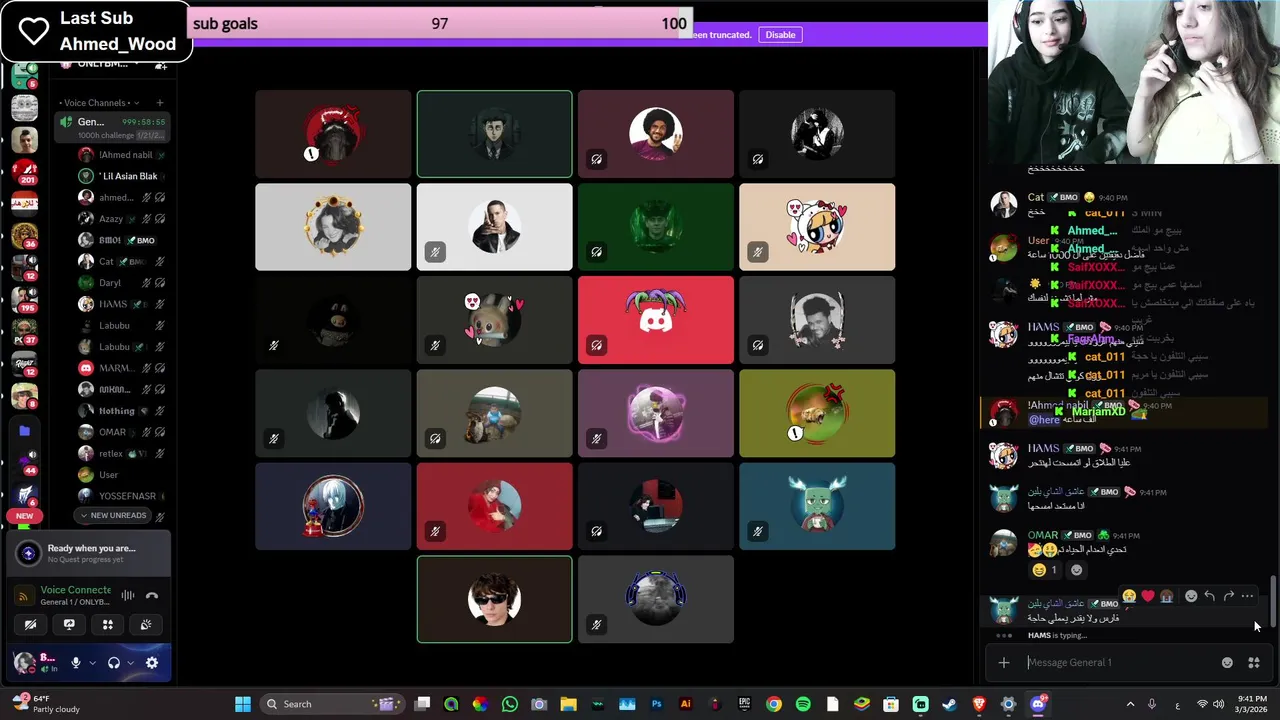React with crying emoji on hovered message
This screenshot has width=1280, height=720.
(x=1129, y=596)
